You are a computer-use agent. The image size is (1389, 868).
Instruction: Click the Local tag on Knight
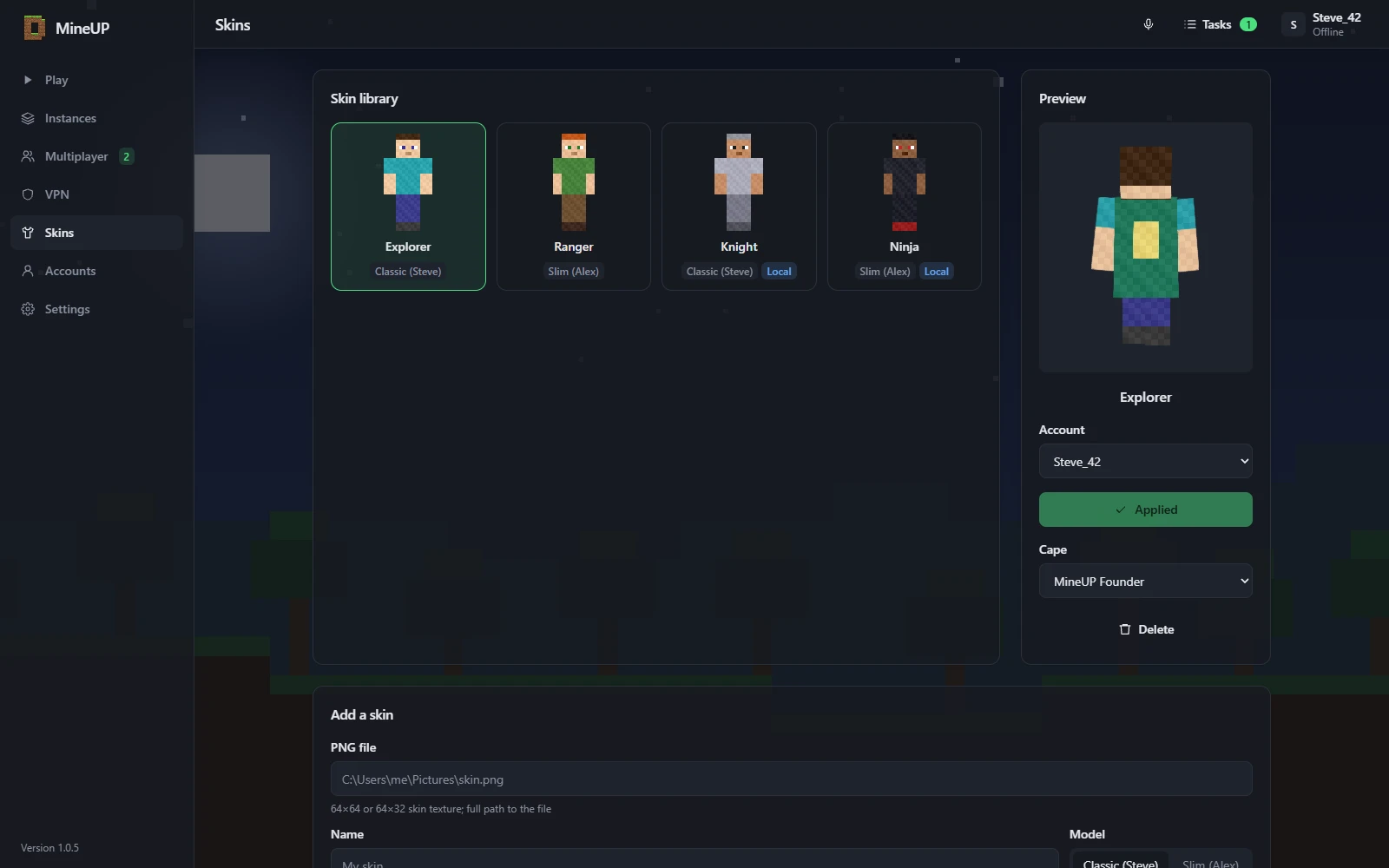[x=779, y=272]
